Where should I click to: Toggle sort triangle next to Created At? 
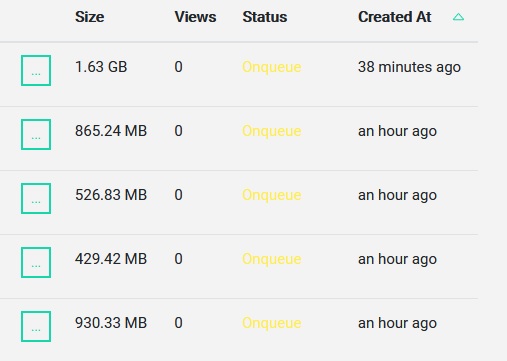(458, 17)
